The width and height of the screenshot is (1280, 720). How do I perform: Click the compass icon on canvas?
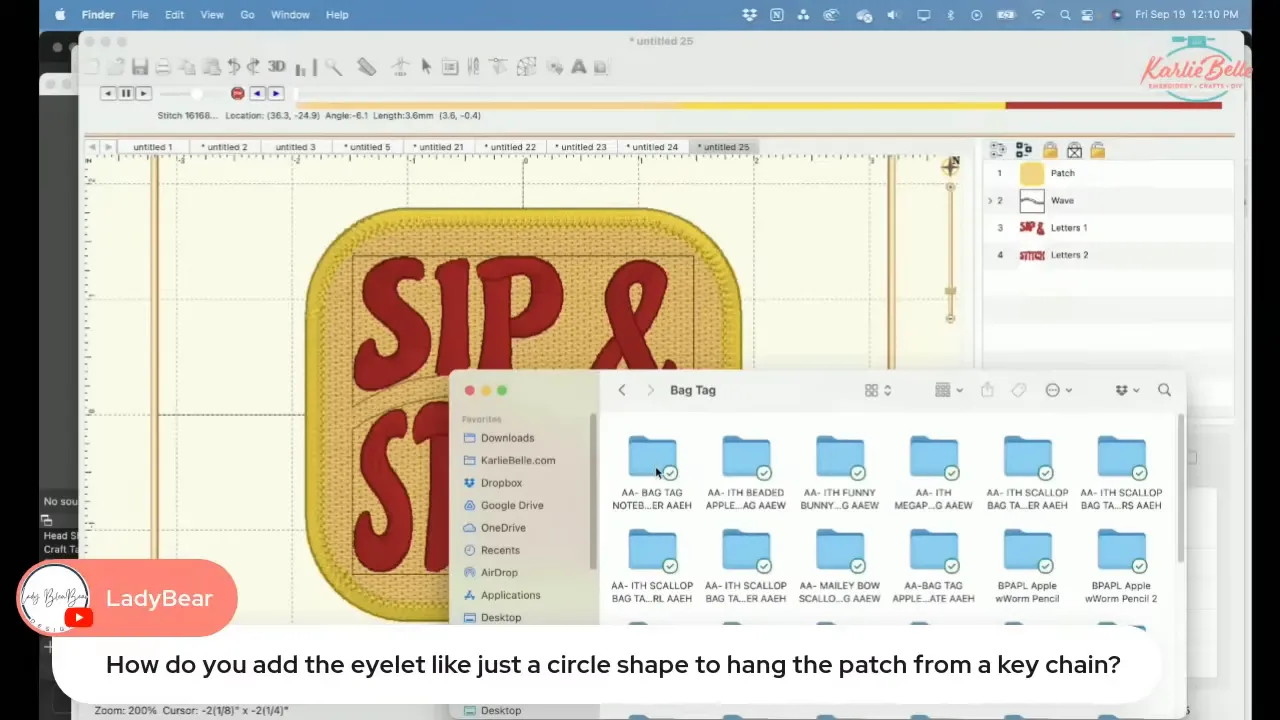pyautogui.click(x=950, y=166)
